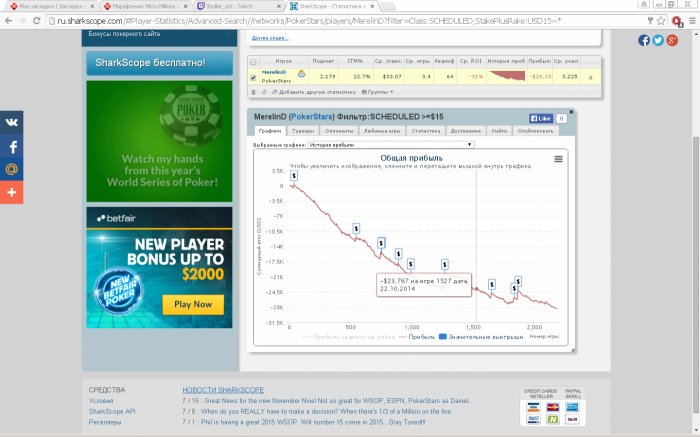This screenshot has height=437, width=700.
Task: Click the $ win marker near game 0
Action: pos(294,176)
